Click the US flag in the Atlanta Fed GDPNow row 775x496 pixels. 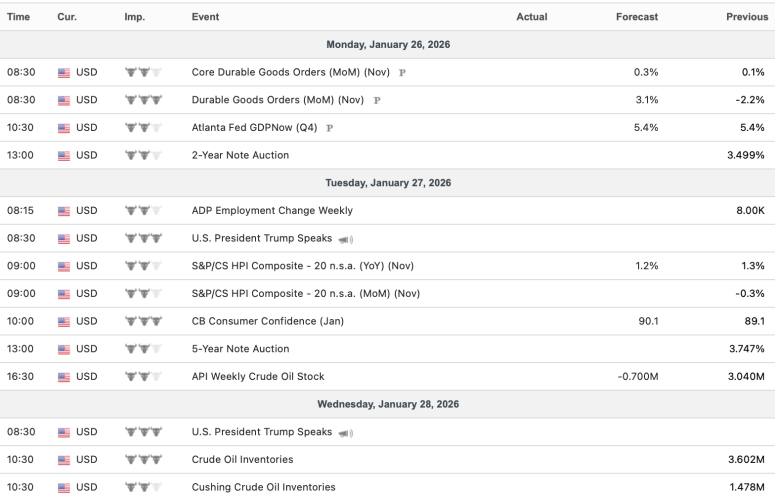click(x=64, y=128)
